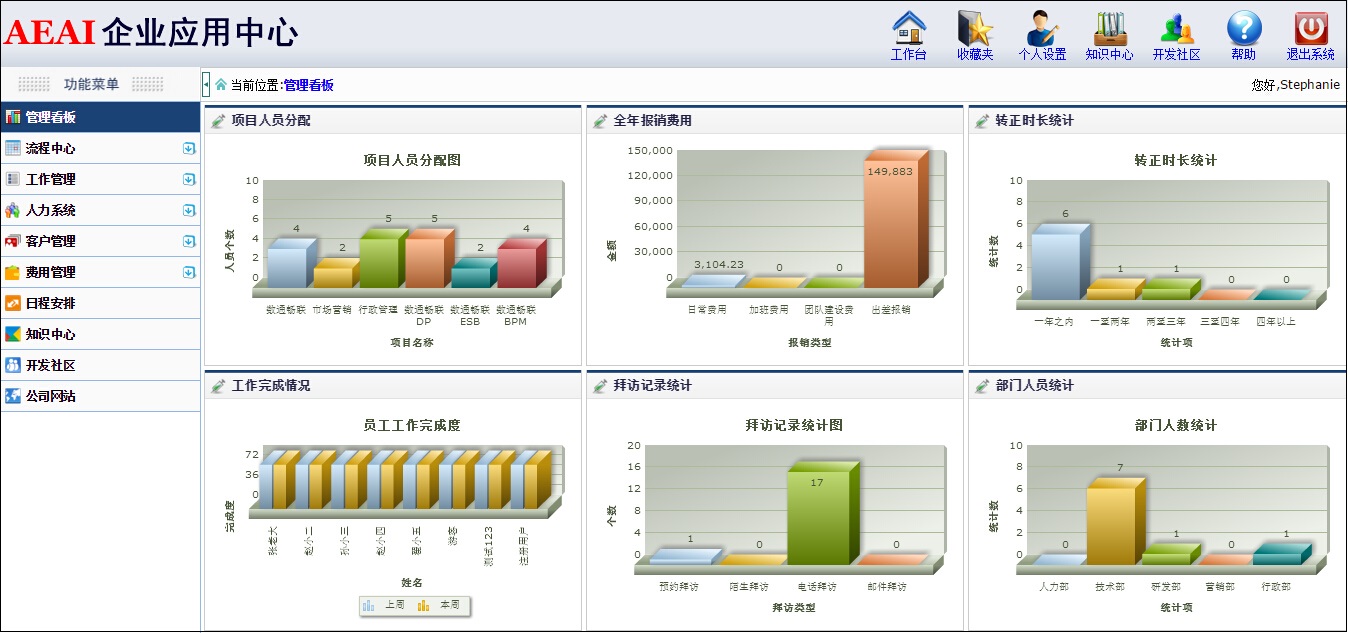Expand the 费用管理 dropdown arrow
Image resolution: width=1348 pixels, height=633 pixels.
click(188, 272)
